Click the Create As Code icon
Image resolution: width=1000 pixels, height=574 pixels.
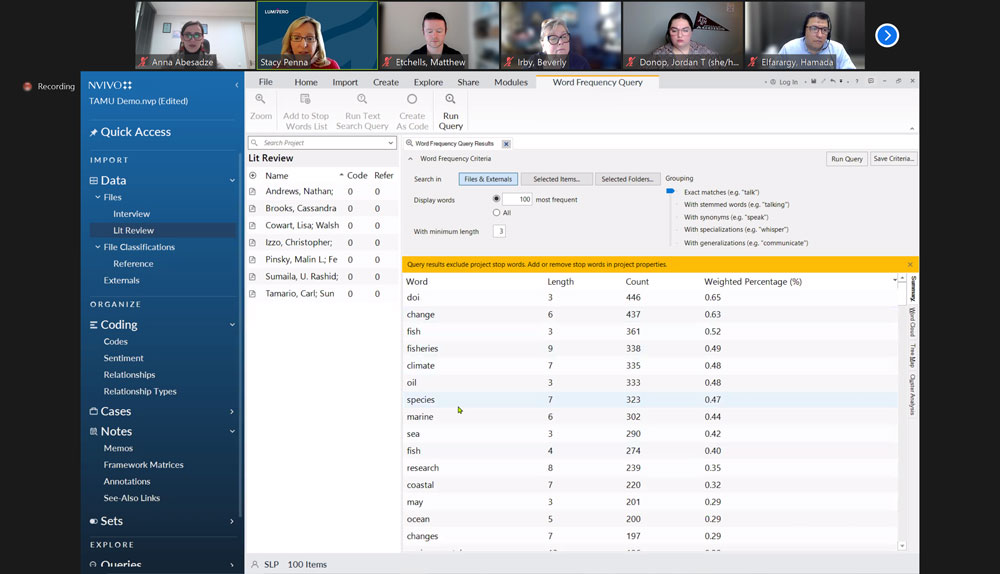pos(412,100)
